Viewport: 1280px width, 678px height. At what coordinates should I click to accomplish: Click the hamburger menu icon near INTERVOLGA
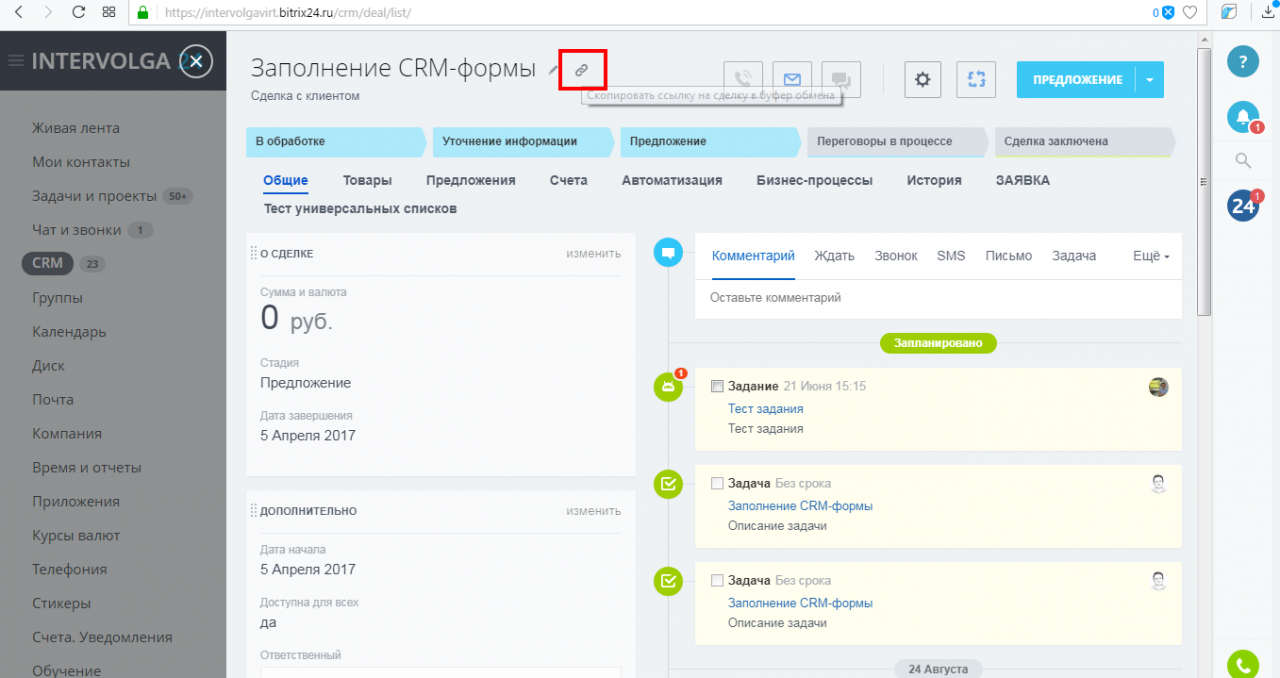[16, 61]
